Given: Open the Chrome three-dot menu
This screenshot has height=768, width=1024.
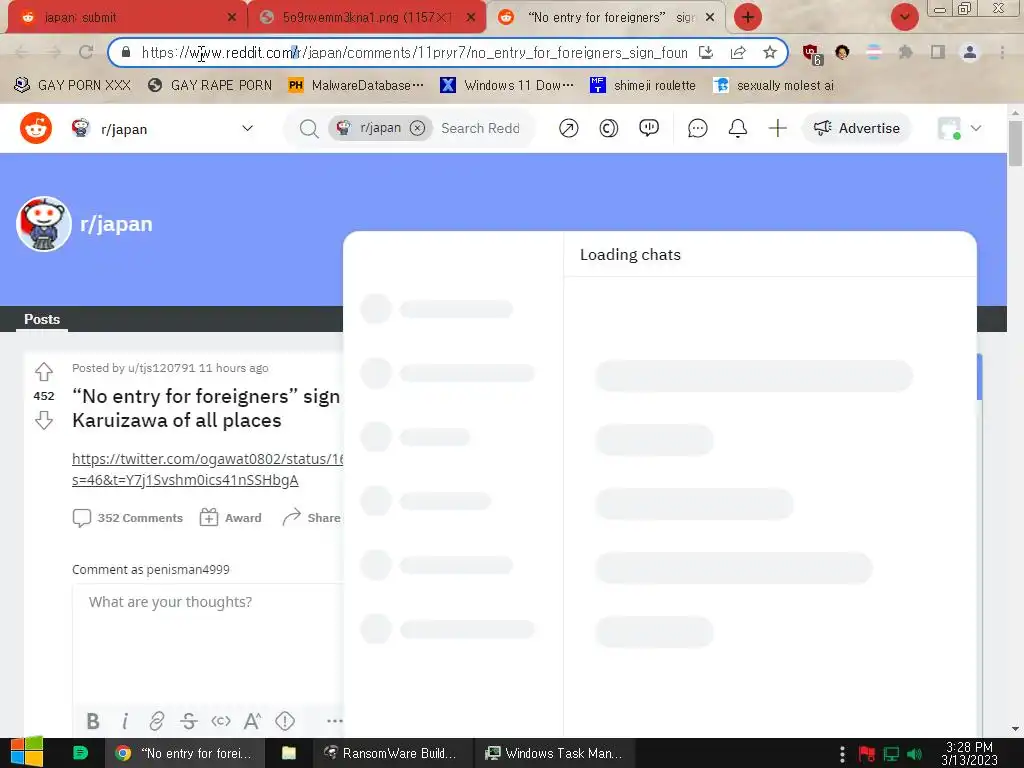Looking at the screenshot, I should 1002,52.
